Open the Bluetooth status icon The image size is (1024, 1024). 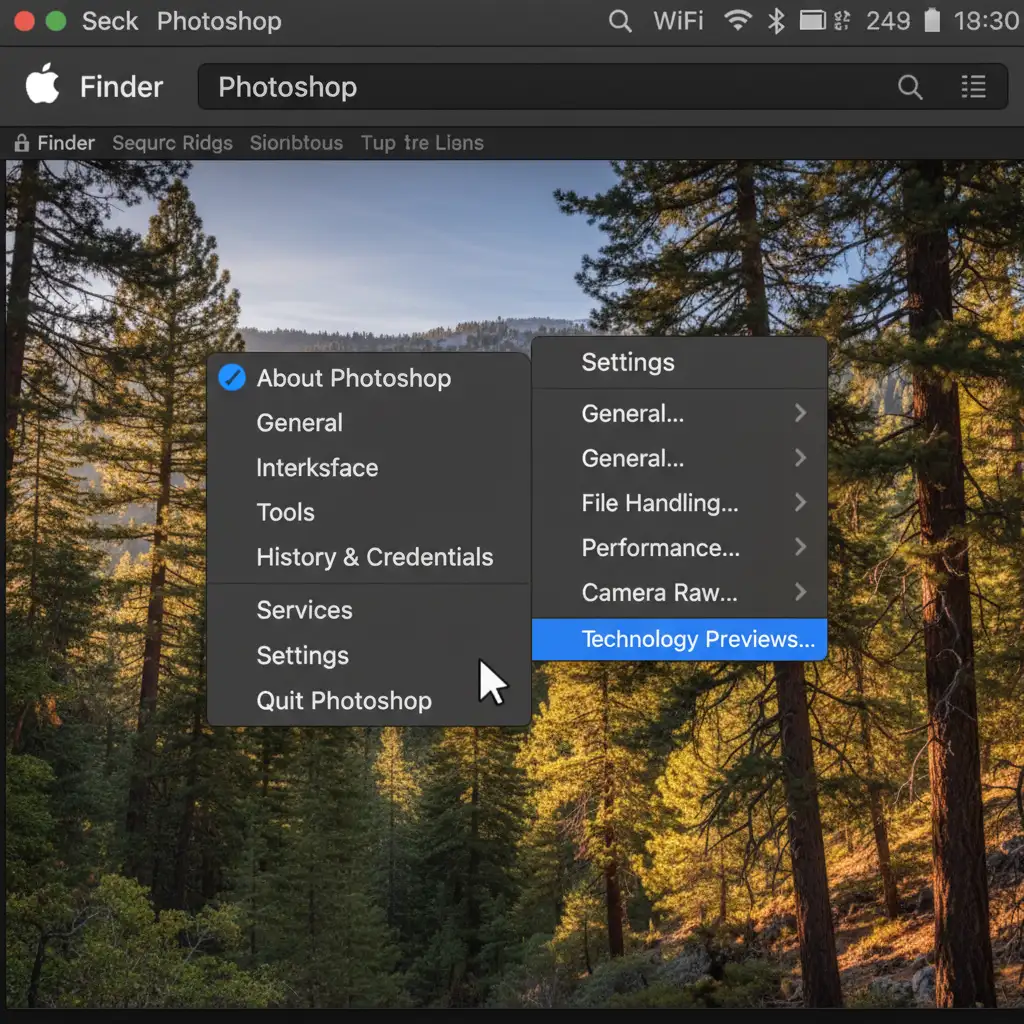tap(776, 21)
